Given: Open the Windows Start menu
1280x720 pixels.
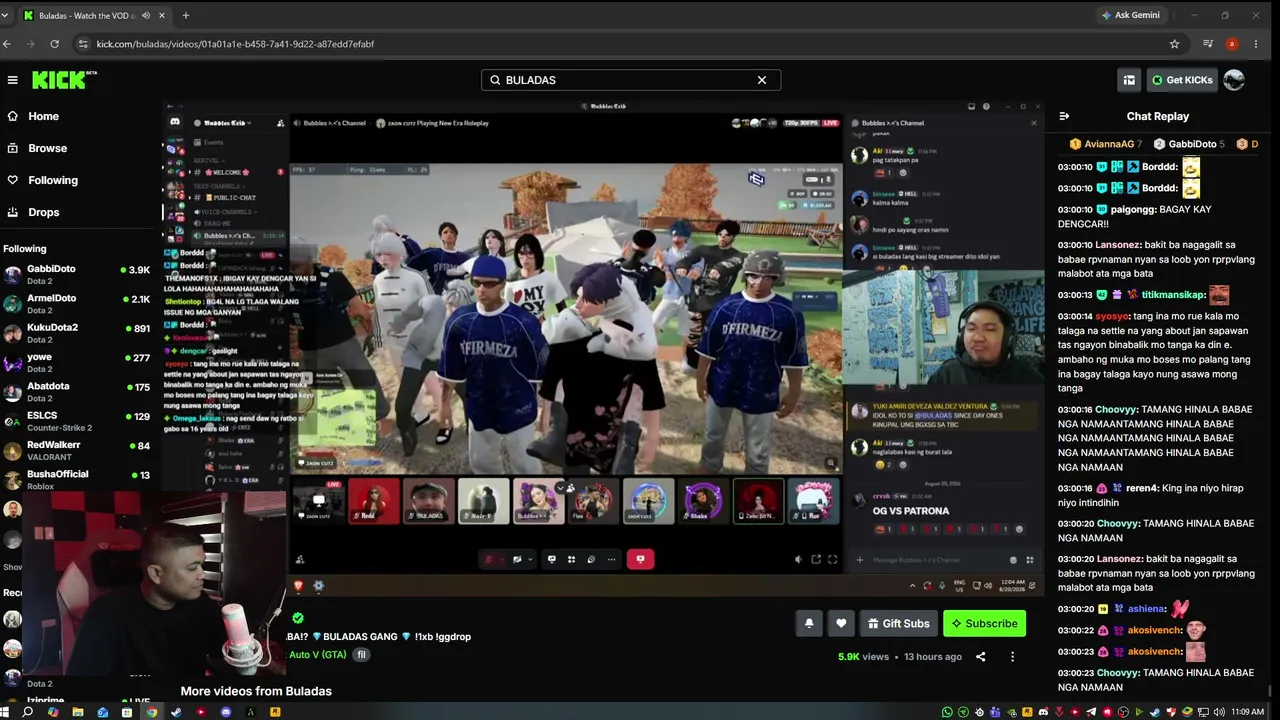Looking at the screenshot, I should click(4, 712).
